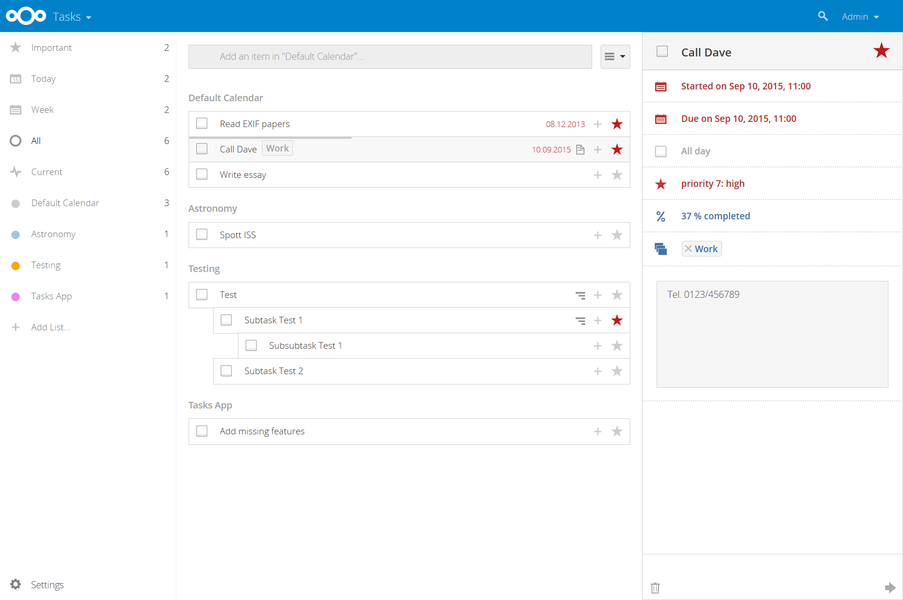Check off Subtask Test 2
The height and width of the screenshot is (600, 903).
click(226, 370)
